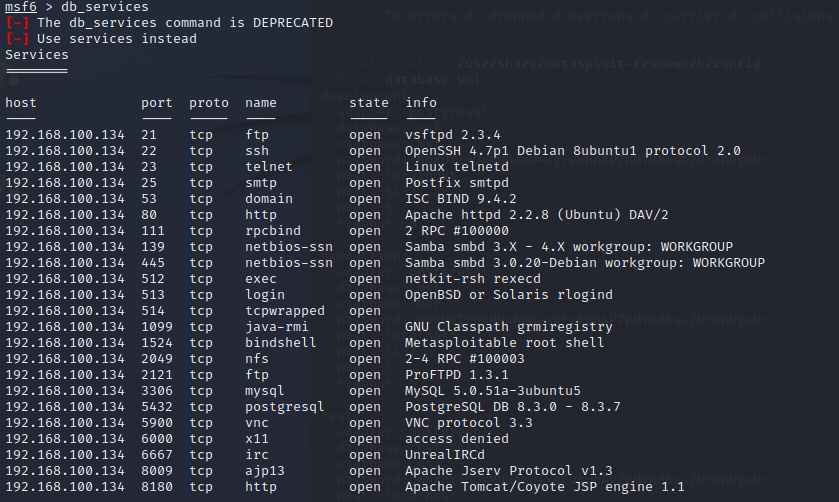Click the proto column header
Screen dimensions: 839x502
[209, 103]
